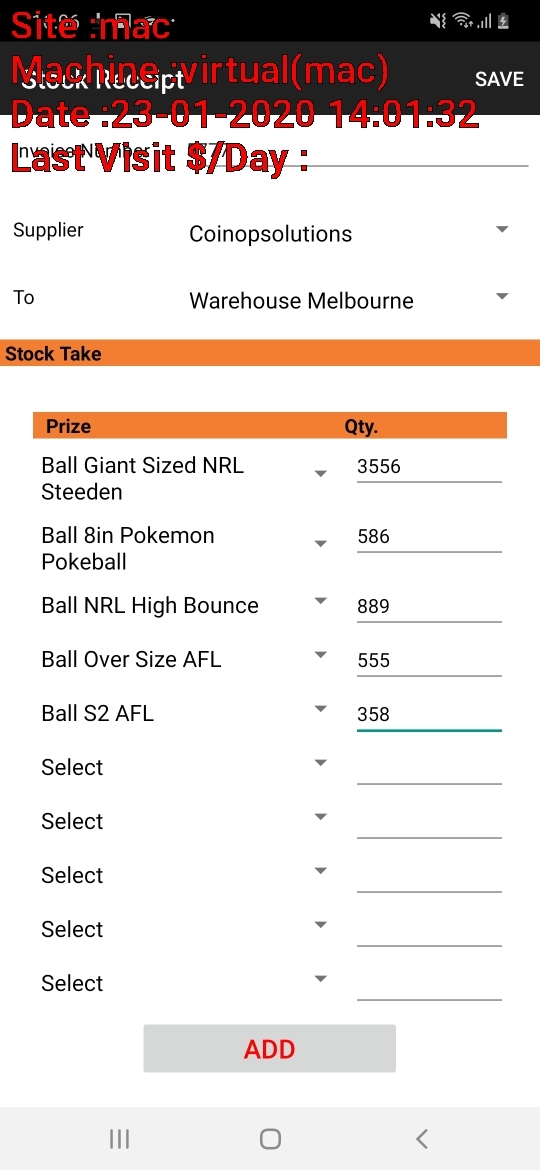Screen dimensions: 540x1170
Task: Edit the quantity field showing 889
Action: pyautogui.click(x=429, y=606)
